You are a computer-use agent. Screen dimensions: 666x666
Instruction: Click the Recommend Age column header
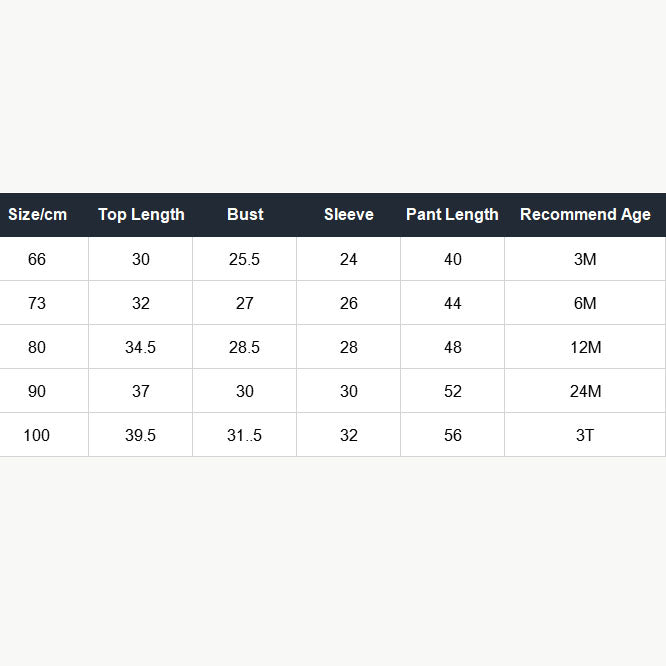[585, 214]
